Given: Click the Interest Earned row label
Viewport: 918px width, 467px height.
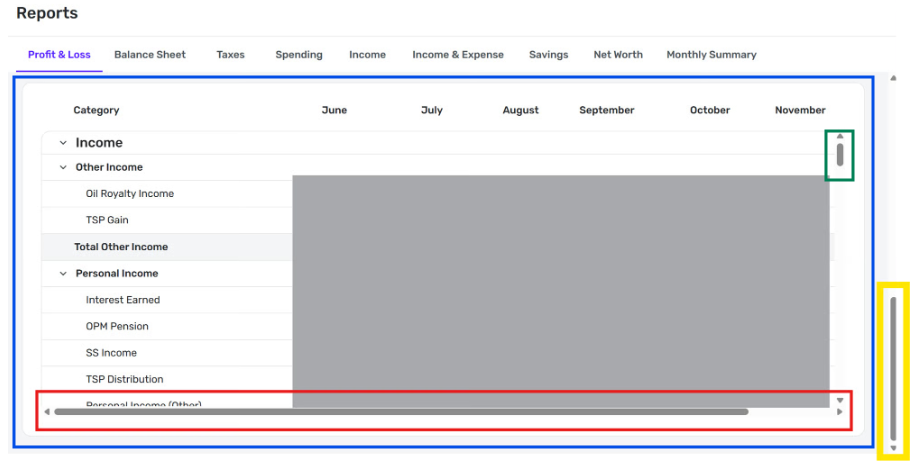Looking at the screenshot, I should click(123, 300).
